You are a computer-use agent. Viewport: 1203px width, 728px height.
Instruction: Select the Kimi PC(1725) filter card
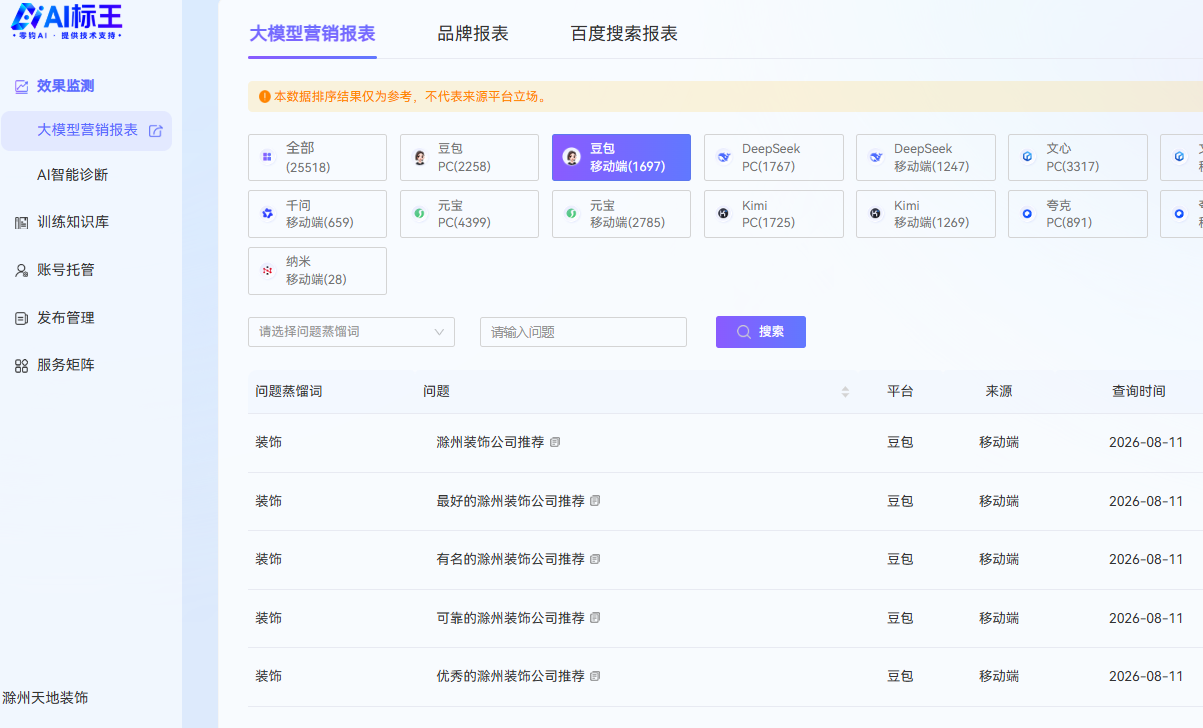coord(773,214)
